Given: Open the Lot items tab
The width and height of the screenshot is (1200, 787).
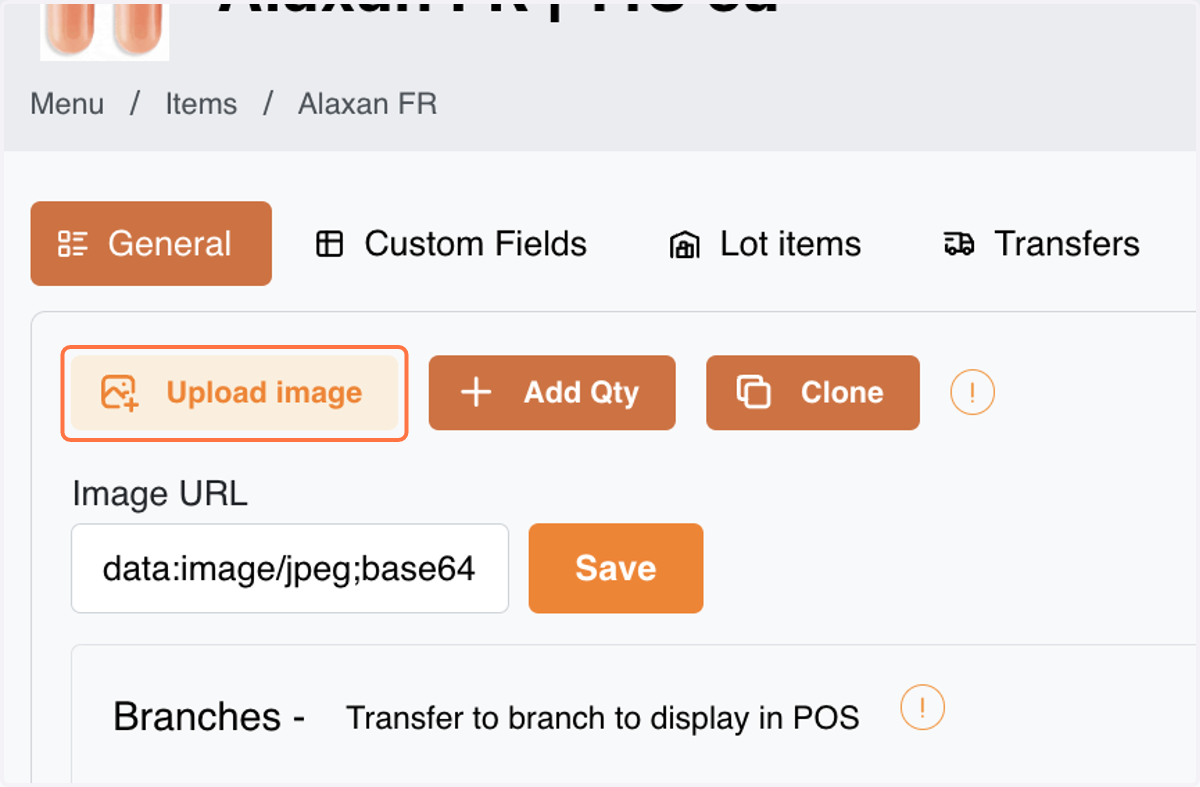Looking at the screenshot, I should coord(765,244).
